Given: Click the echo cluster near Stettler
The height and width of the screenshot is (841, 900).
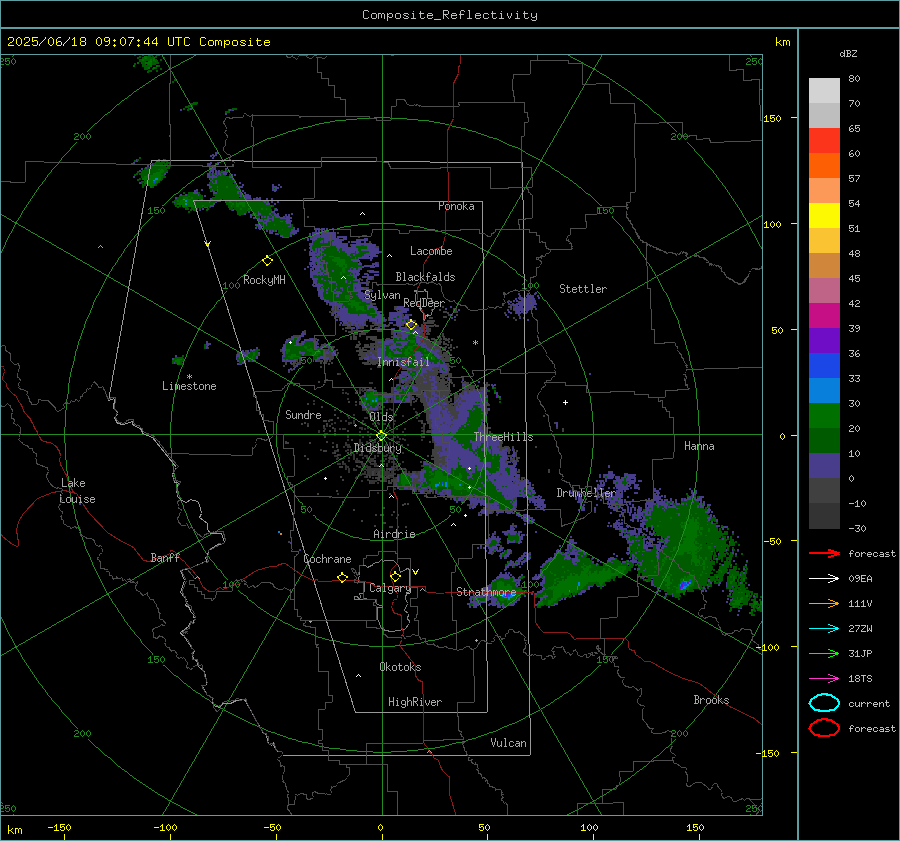Looking at the screenshot, I should pos(522,303).
